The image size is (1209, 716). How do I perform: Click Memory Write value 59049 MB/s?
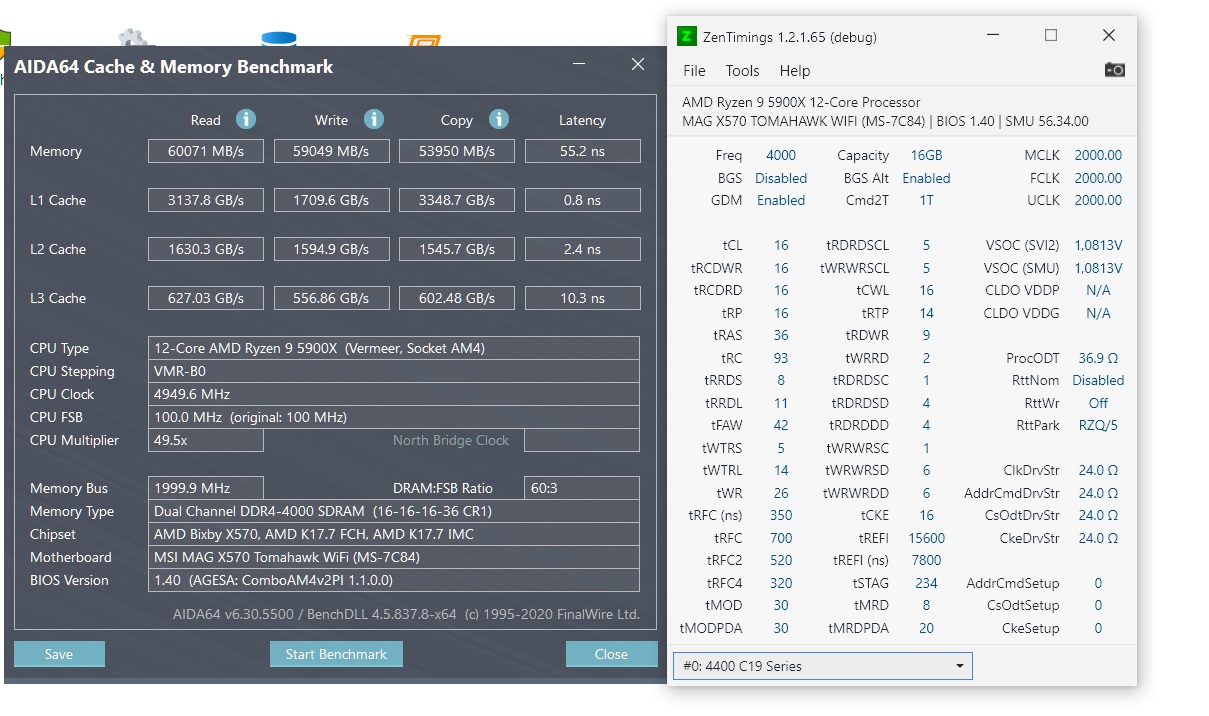(331, 151)
